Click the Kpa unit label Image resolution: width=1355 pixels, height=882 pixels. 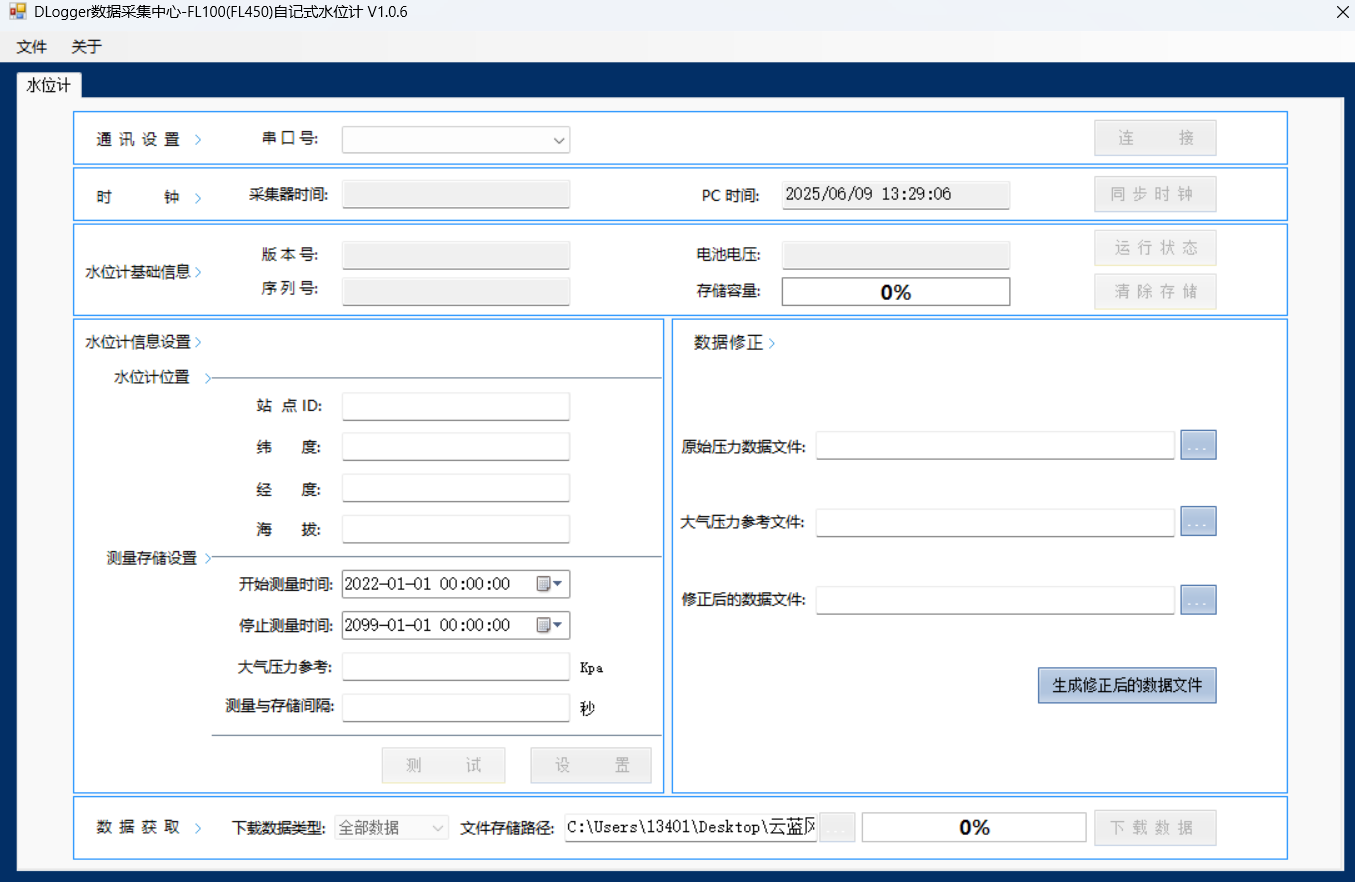pyautogui.click(x=592, y=668)
